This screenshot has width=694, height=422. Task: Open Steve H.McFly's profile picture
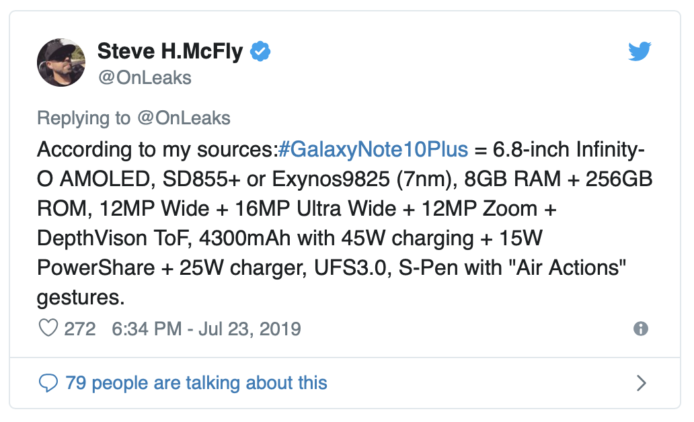click(62, 63)
